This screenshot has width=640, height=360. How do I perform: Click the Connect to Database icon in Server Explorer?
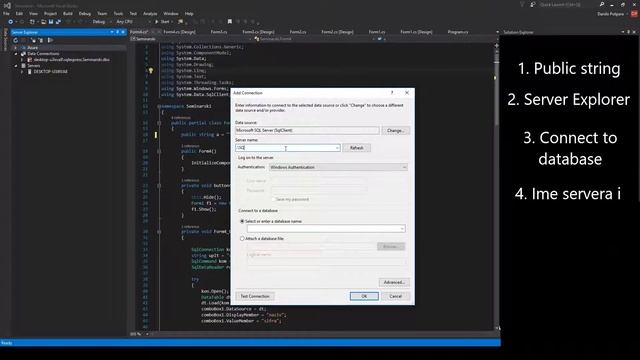click(x=33, y=40)
